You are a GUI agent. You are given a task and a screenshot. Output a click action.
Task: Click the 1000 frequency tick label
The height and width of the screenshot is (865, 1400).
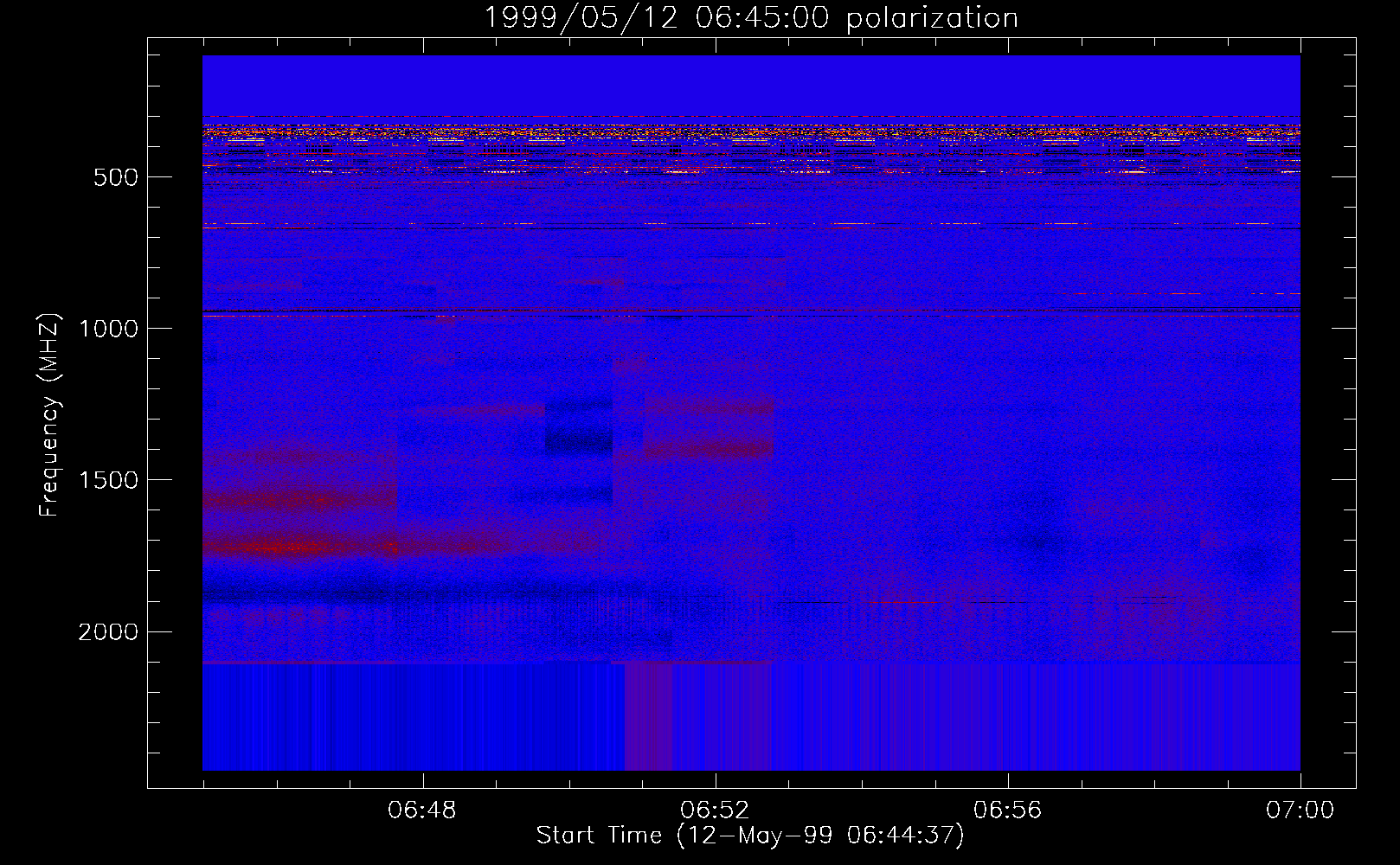pyautogui.click(x=108, y=329)
